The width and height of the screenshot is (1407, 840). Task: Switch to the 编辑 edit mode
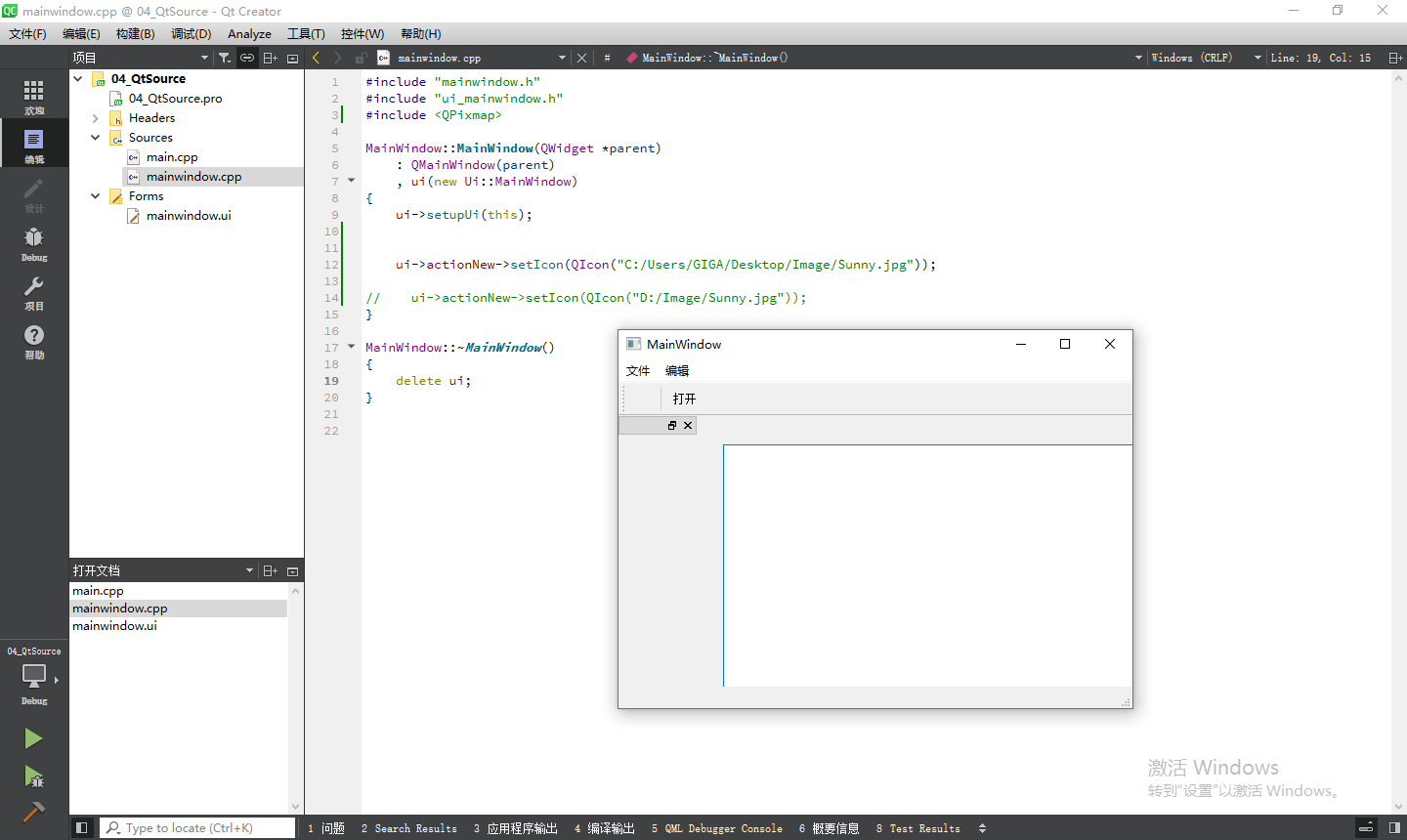click(34, 146)
